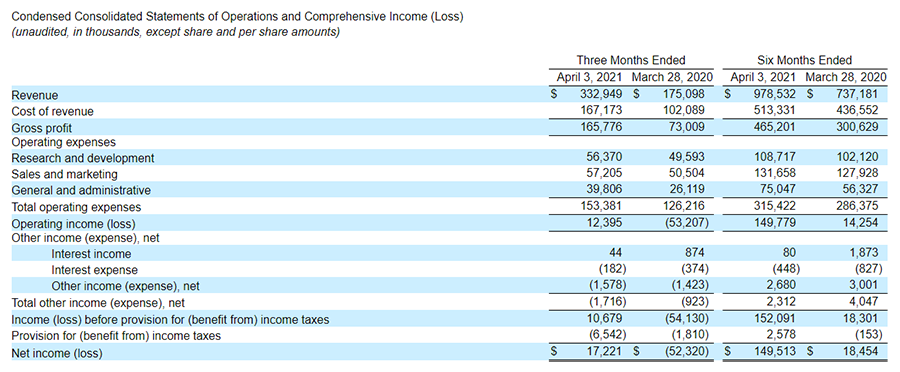The image size is (900, 372).
Task: Click the net income value 18,454
Action: click(860, 350)
